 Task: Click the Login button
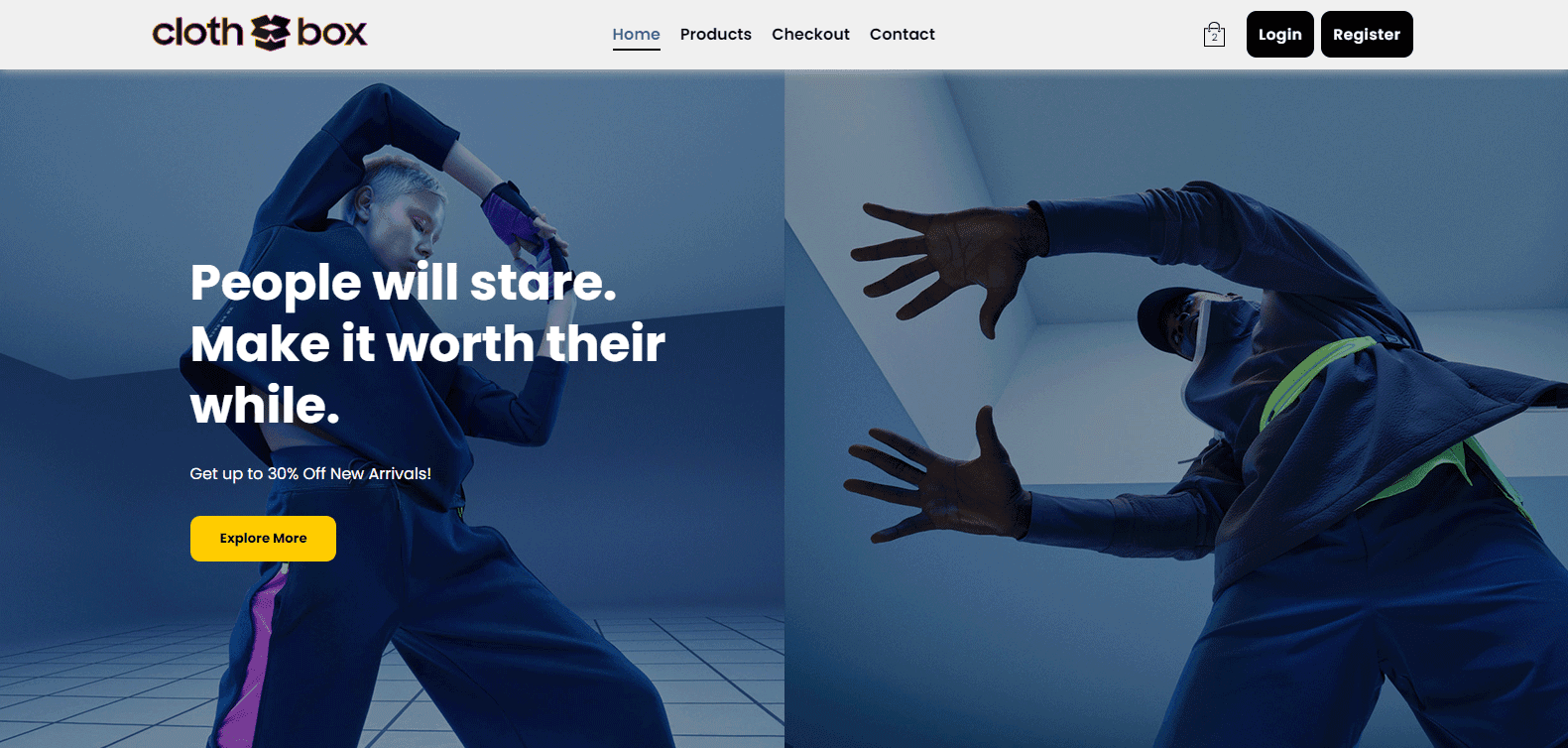pyautogui.click(x=1280, y=34)
